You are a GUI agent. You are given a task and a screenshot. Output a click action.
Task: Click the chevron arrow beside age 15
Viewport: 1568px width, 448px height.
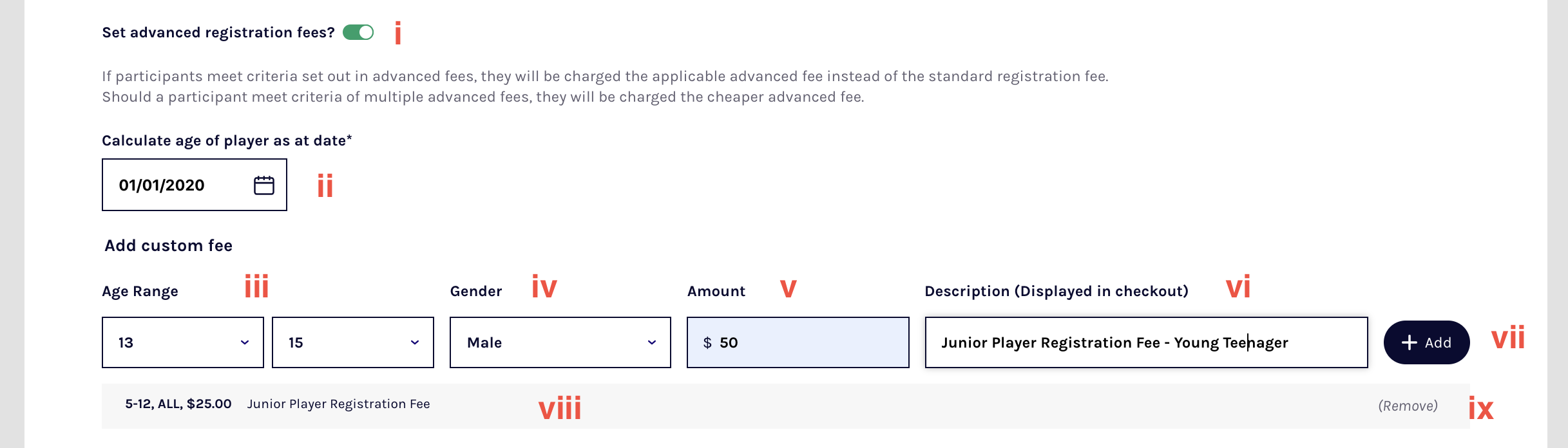[x=415, y=342]
